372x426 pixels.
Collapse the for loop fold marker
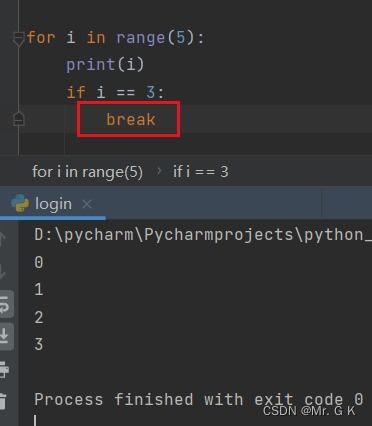pyautogui.click(x=18, y=38)
